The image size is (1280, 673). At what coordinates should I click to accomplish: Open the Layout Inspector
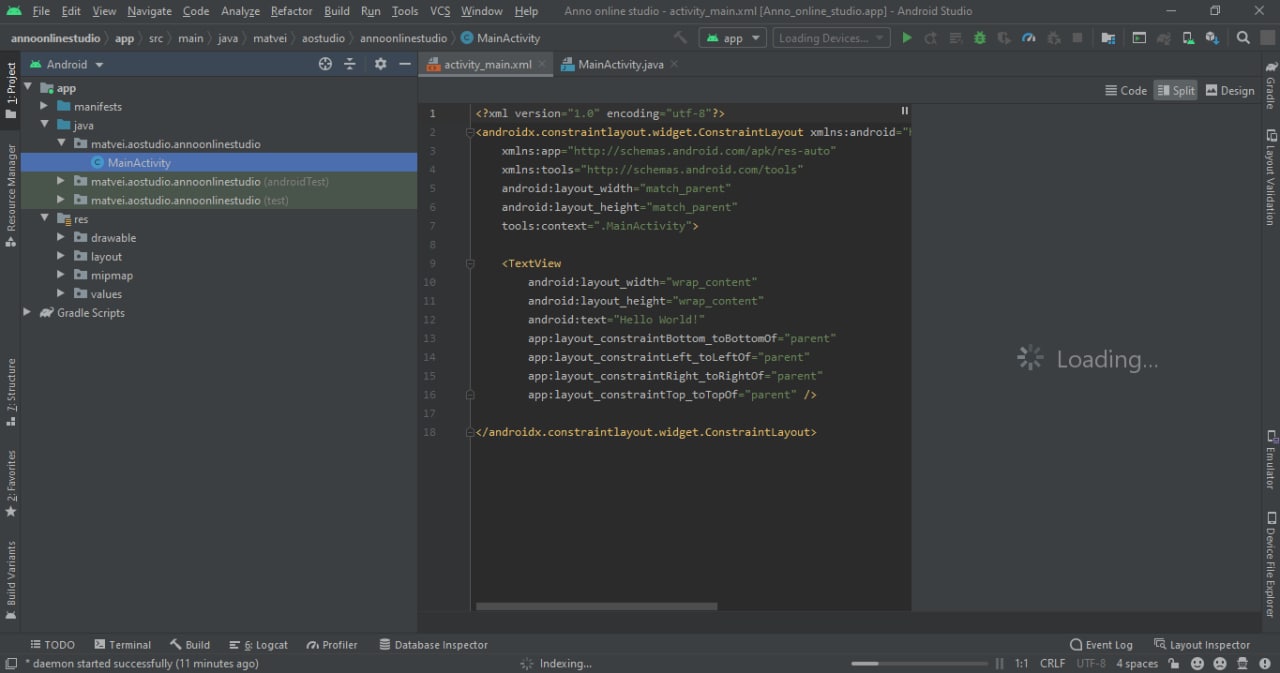tap(1202, 645)
